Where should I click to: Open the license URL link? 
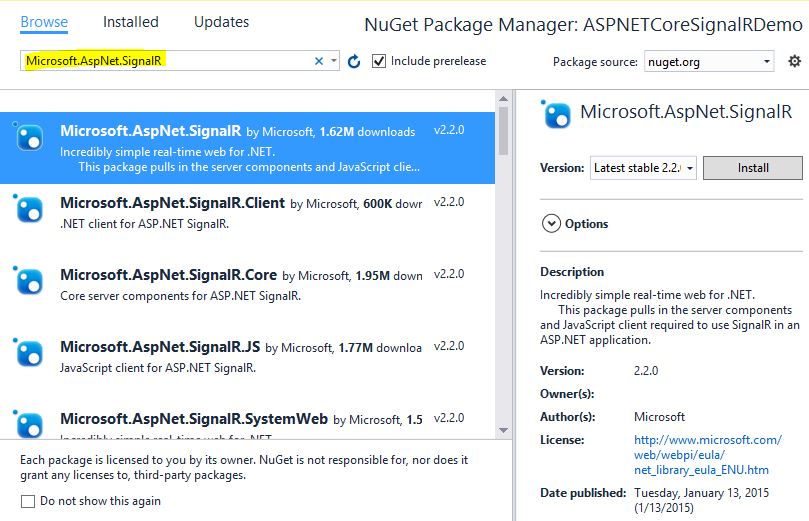coord(707,455)
